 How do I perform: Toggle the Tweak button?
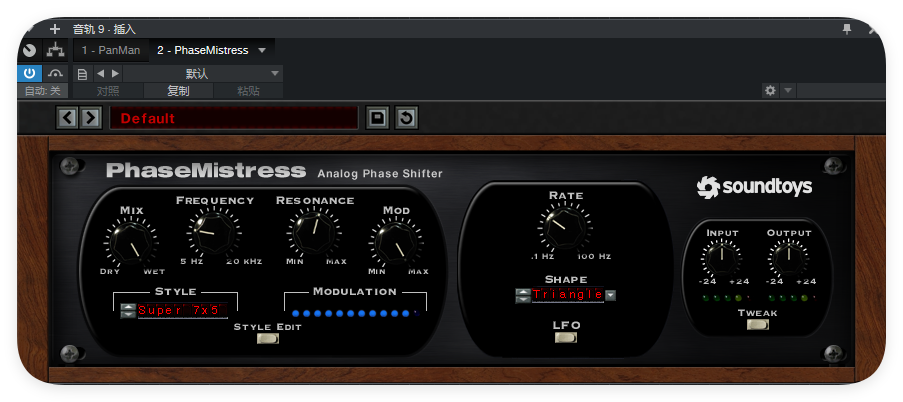pyautogui.click(x=758, y=324)
